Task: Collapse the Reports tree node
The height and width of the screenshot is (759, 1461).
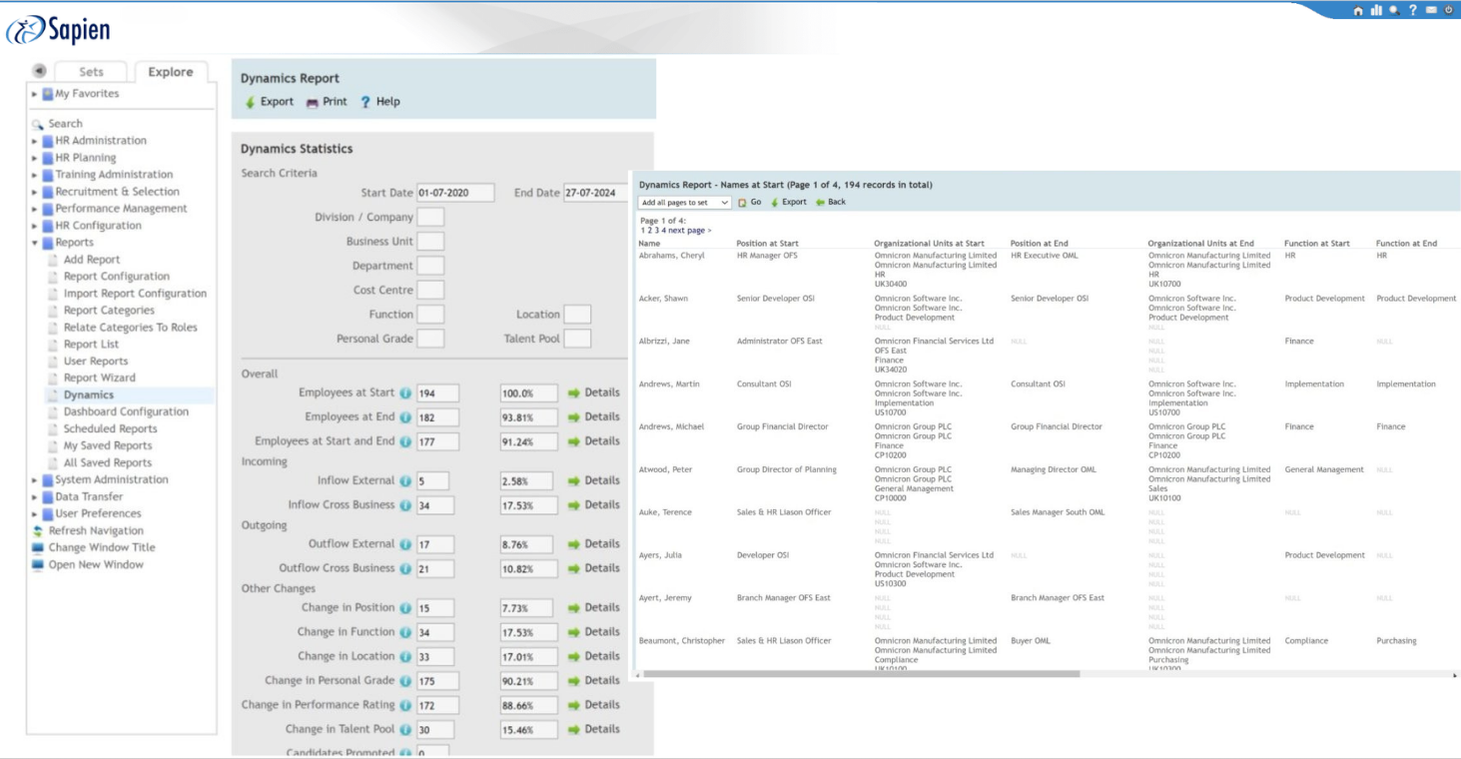Action: coord(35,243)
